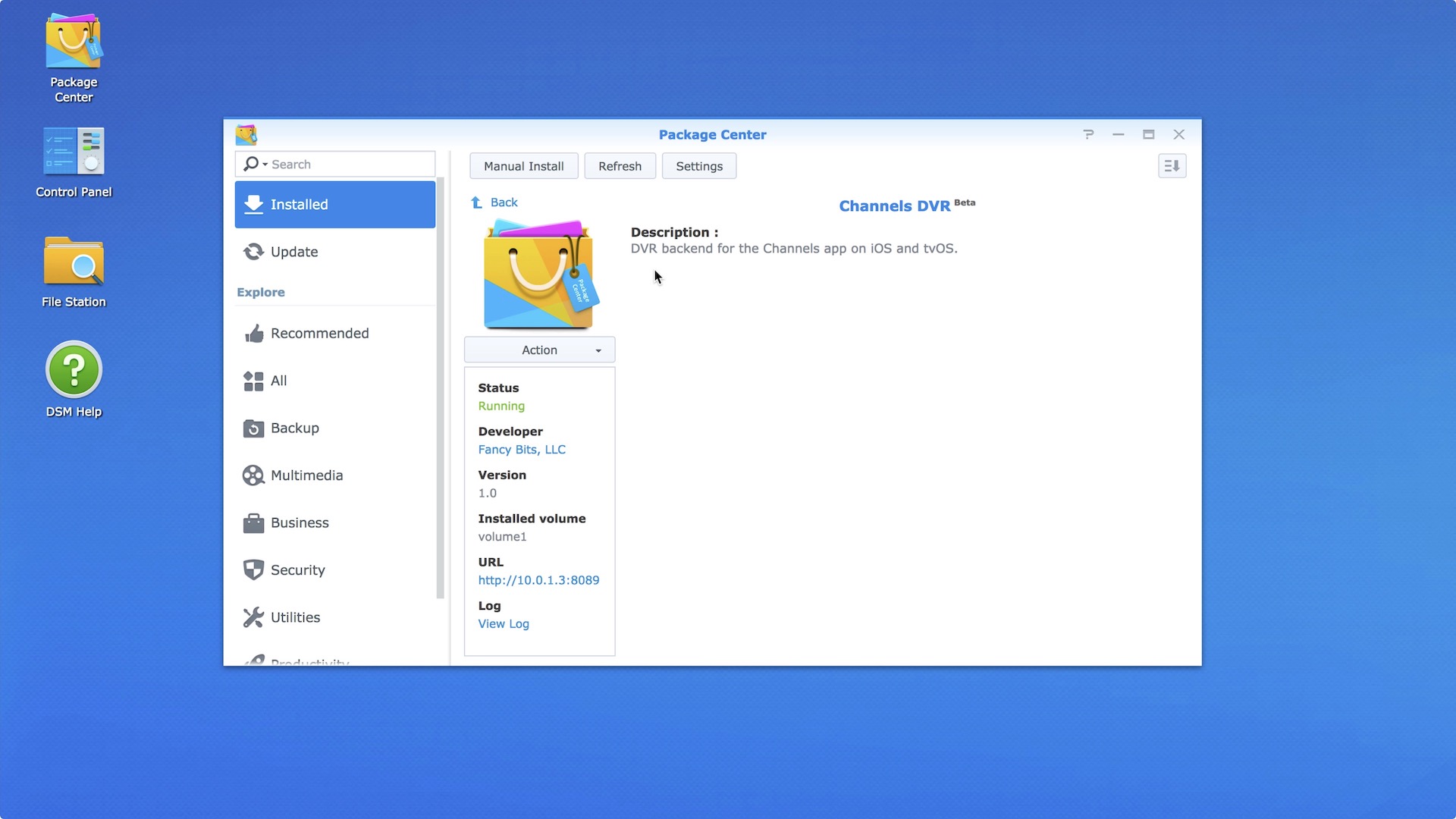The width and height of the screenshot is (1456, 819).
Task: Open the Security category
Action: pyautogui.click(x=297, y=570)
